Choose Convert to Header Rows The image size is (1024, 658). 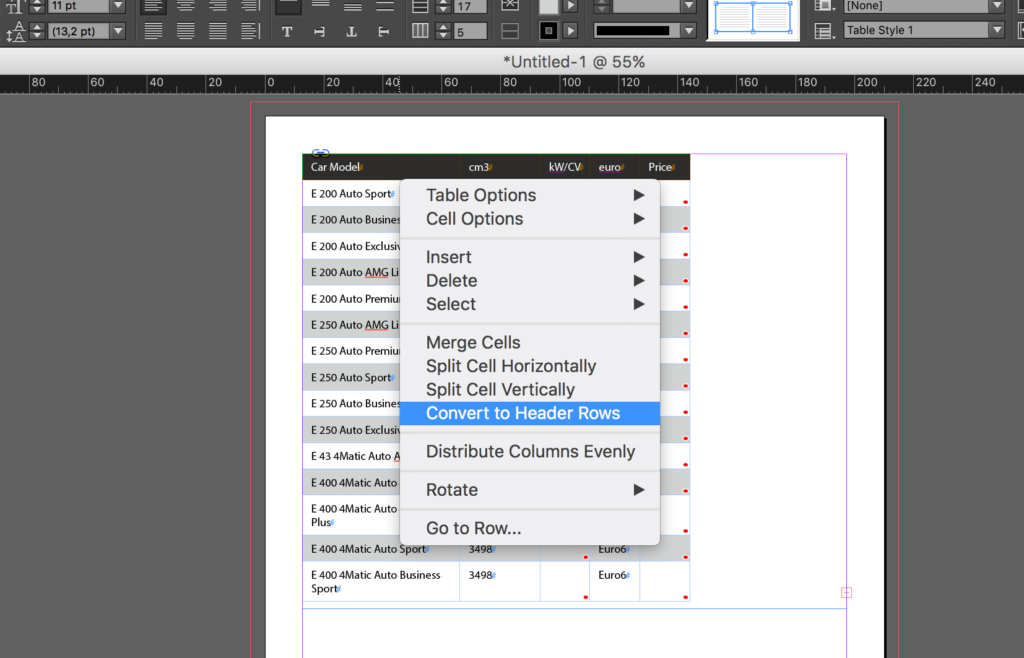530,413
